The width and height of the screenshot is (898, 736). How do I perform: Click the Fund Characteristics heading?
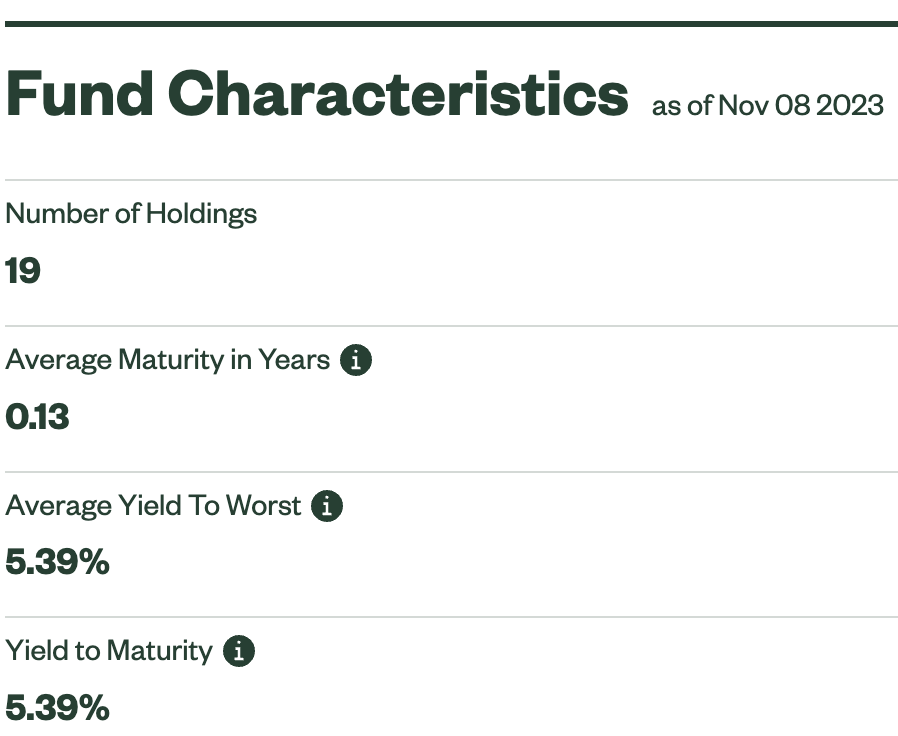pyautogui.click(x=316, y=95)
